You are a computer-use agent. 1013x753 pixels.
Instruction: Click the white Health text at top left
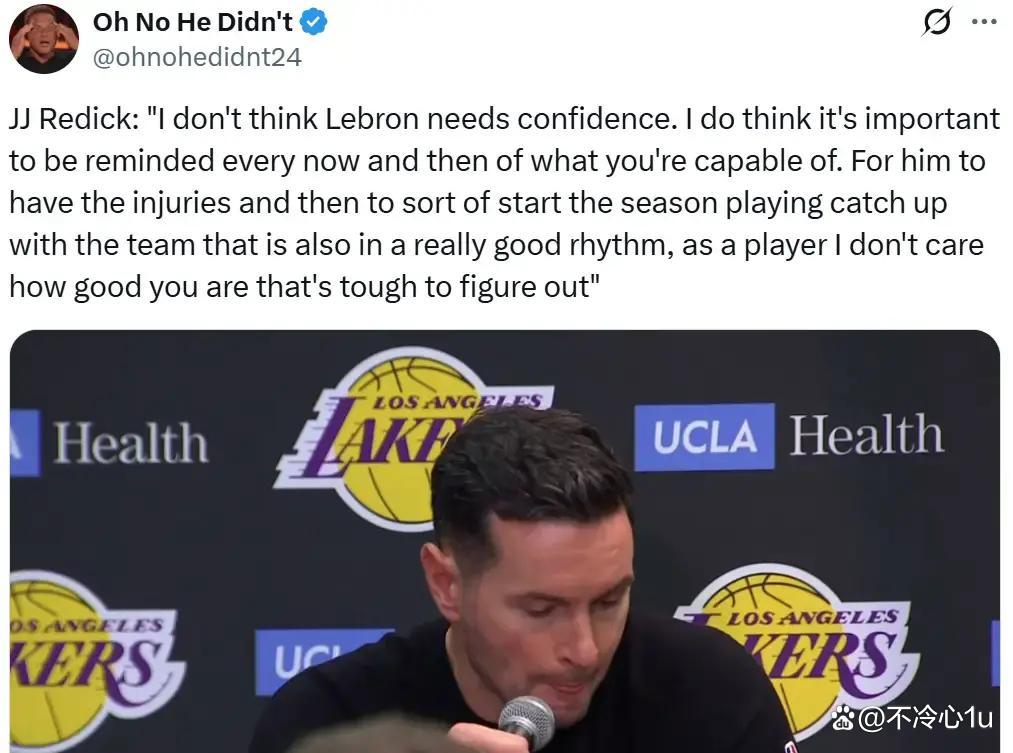coord(131,443)
